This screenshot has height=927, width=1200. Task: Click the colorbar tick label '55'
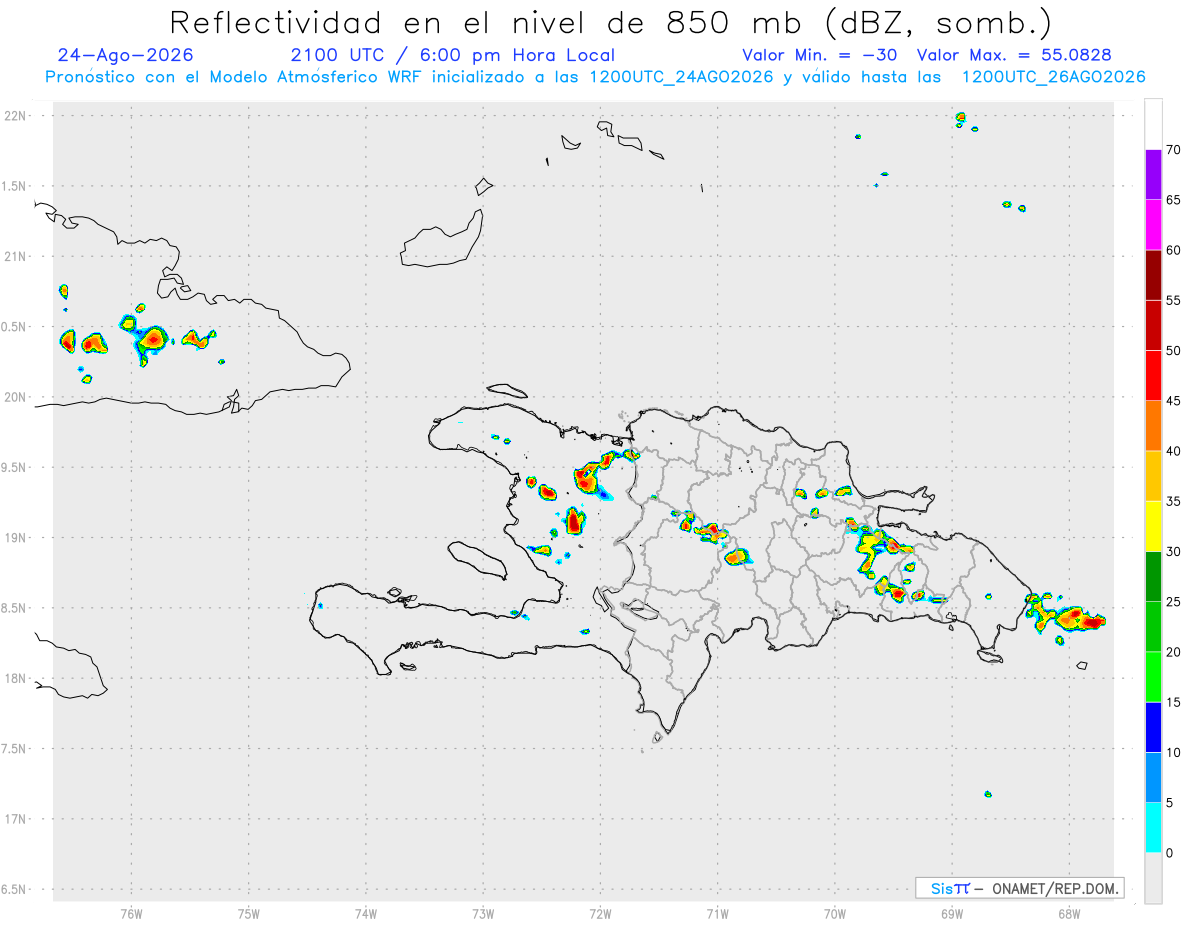click(x=1174, y=301)
